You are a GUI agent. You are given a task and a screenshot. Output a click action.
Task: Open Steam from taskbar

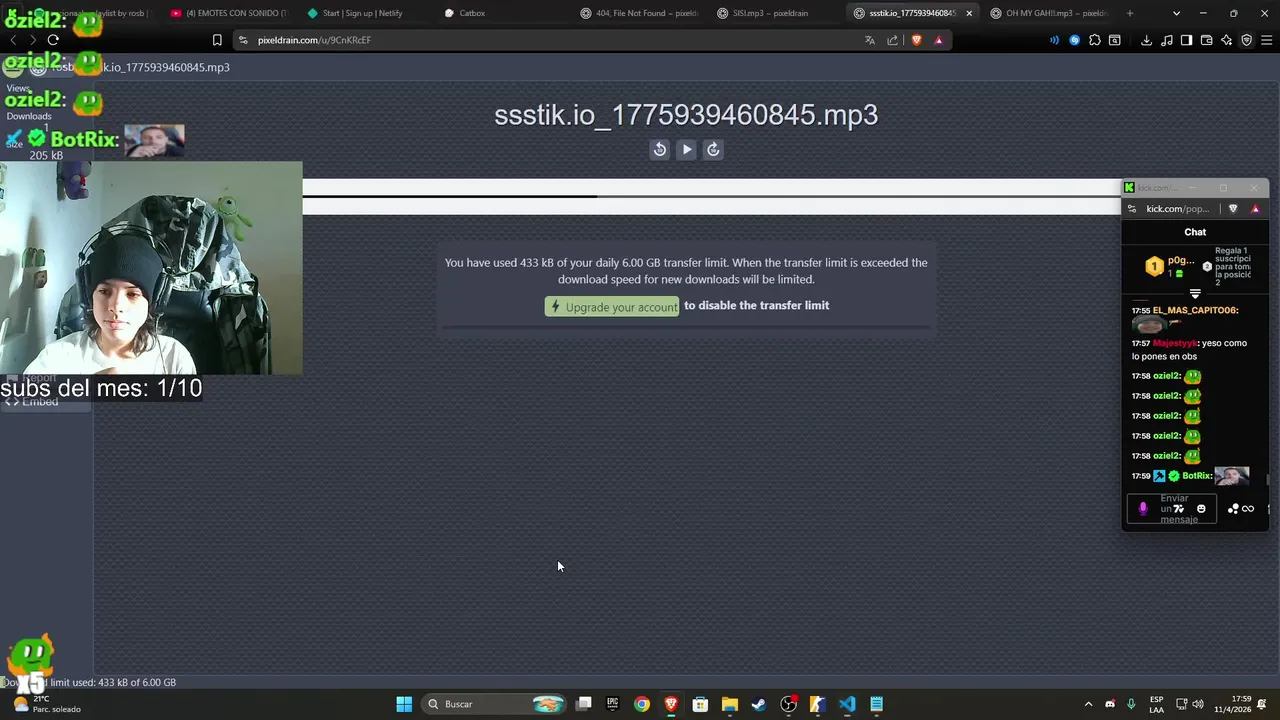(759, 704)
